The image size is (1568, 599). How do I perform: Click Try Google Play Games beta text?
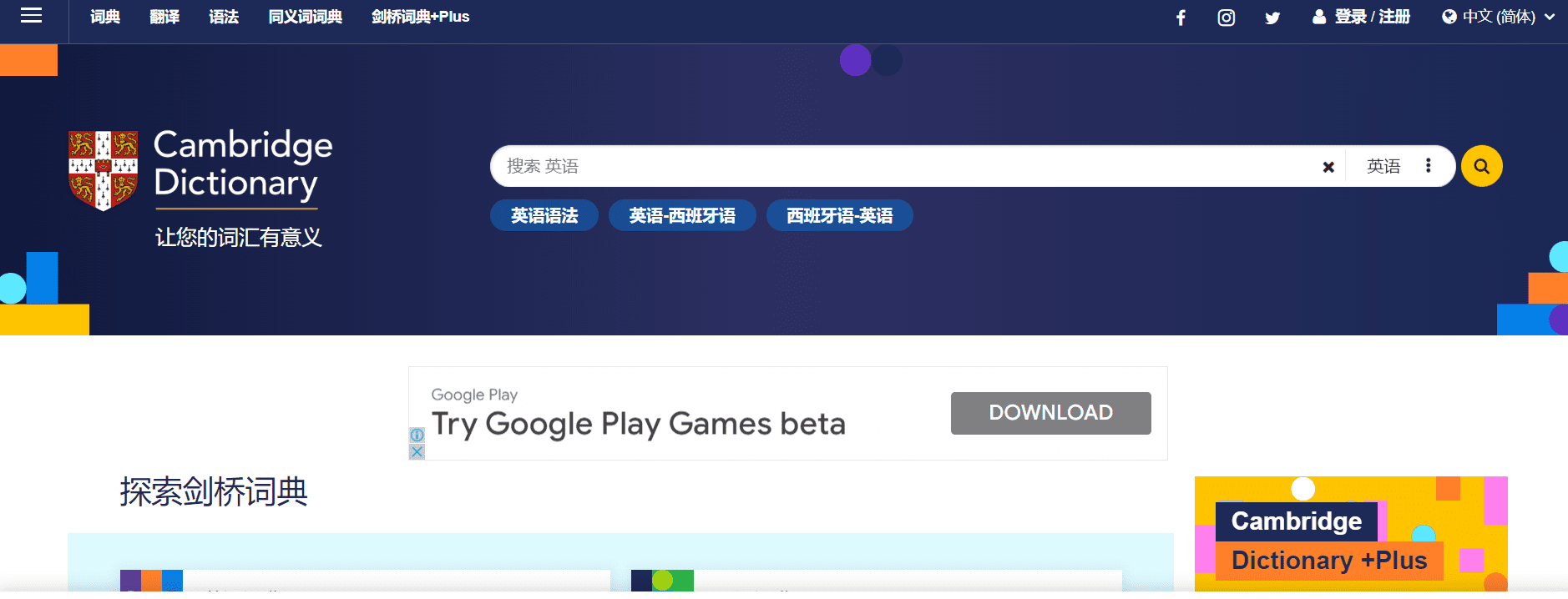click(639, 424)
